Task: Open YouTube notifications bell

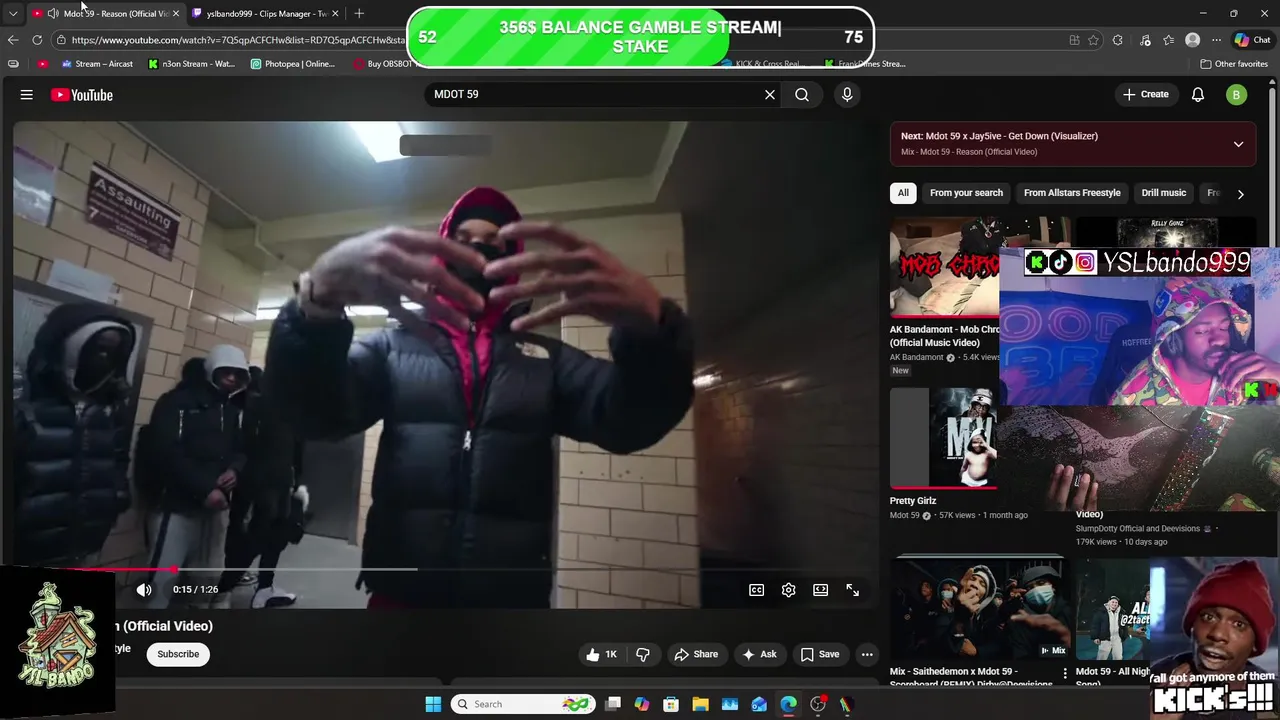Action: click(x=1198, y=95)
